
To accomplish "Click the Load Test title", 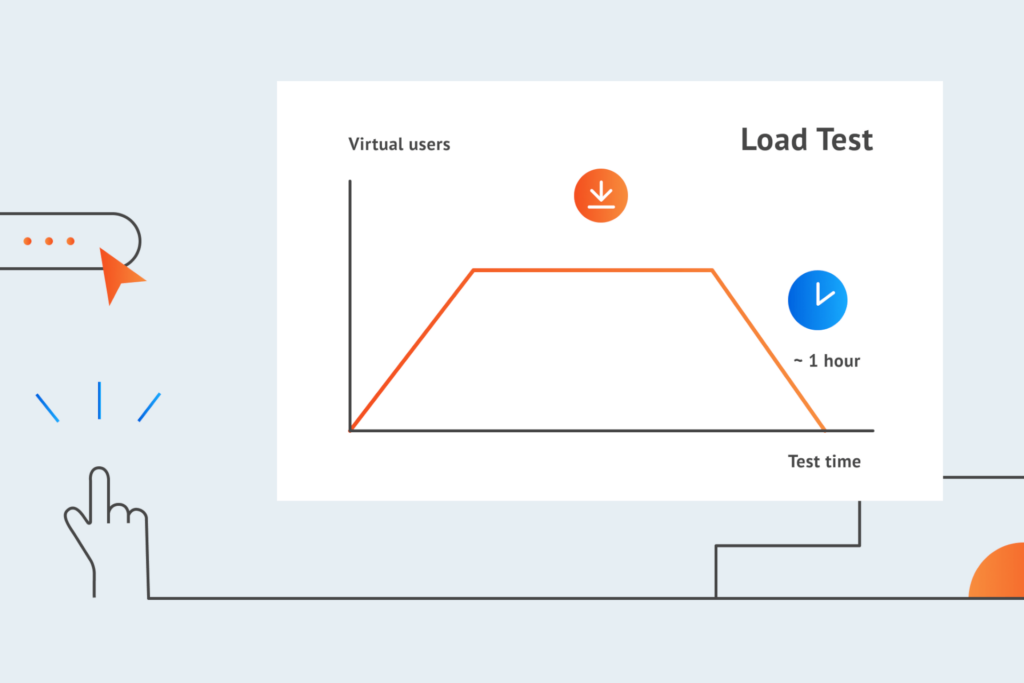I will click(807, 139).
